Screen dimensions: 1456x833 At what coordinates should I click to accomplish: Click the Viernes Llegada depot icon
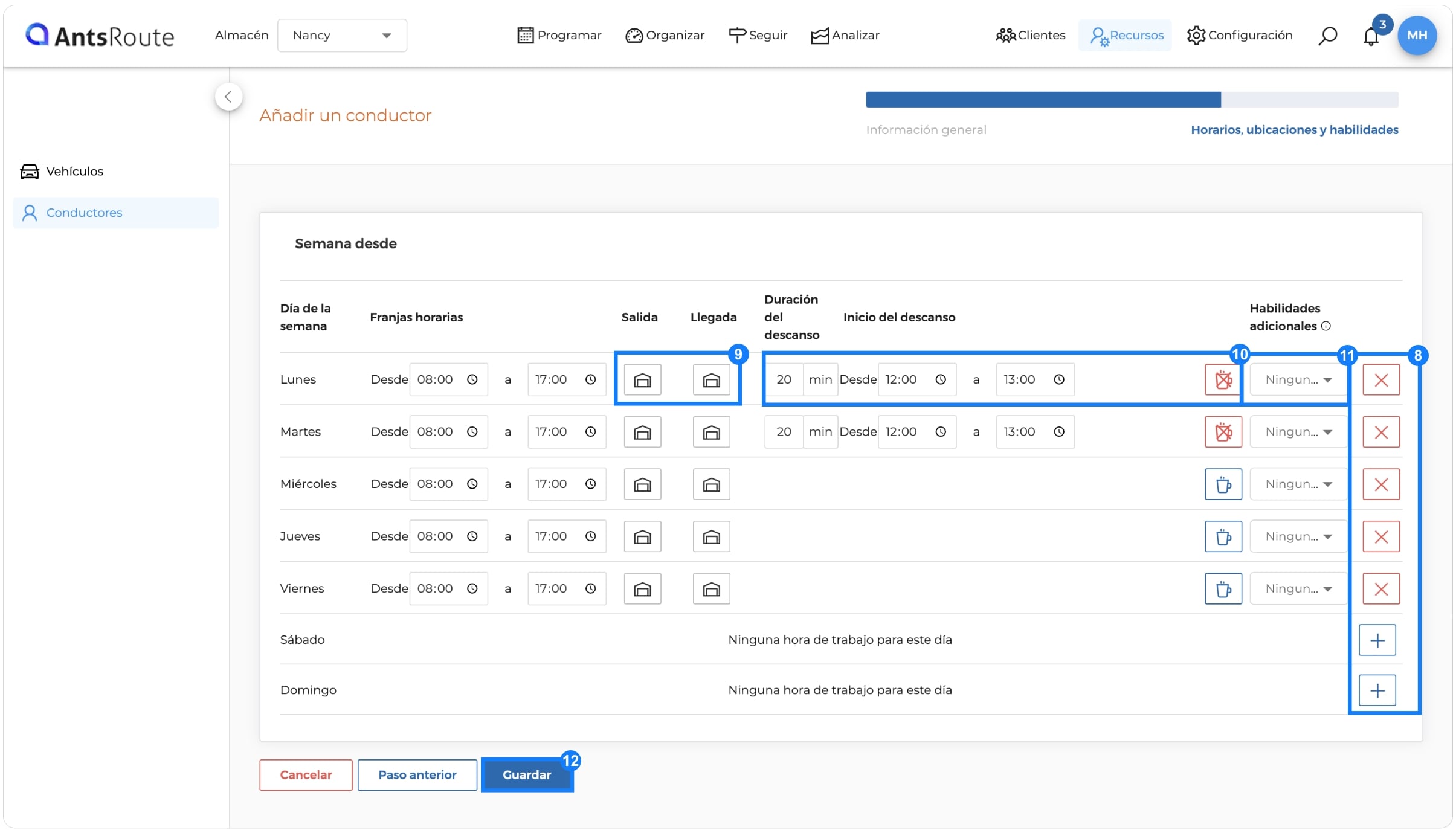click(x=711, y=589)
